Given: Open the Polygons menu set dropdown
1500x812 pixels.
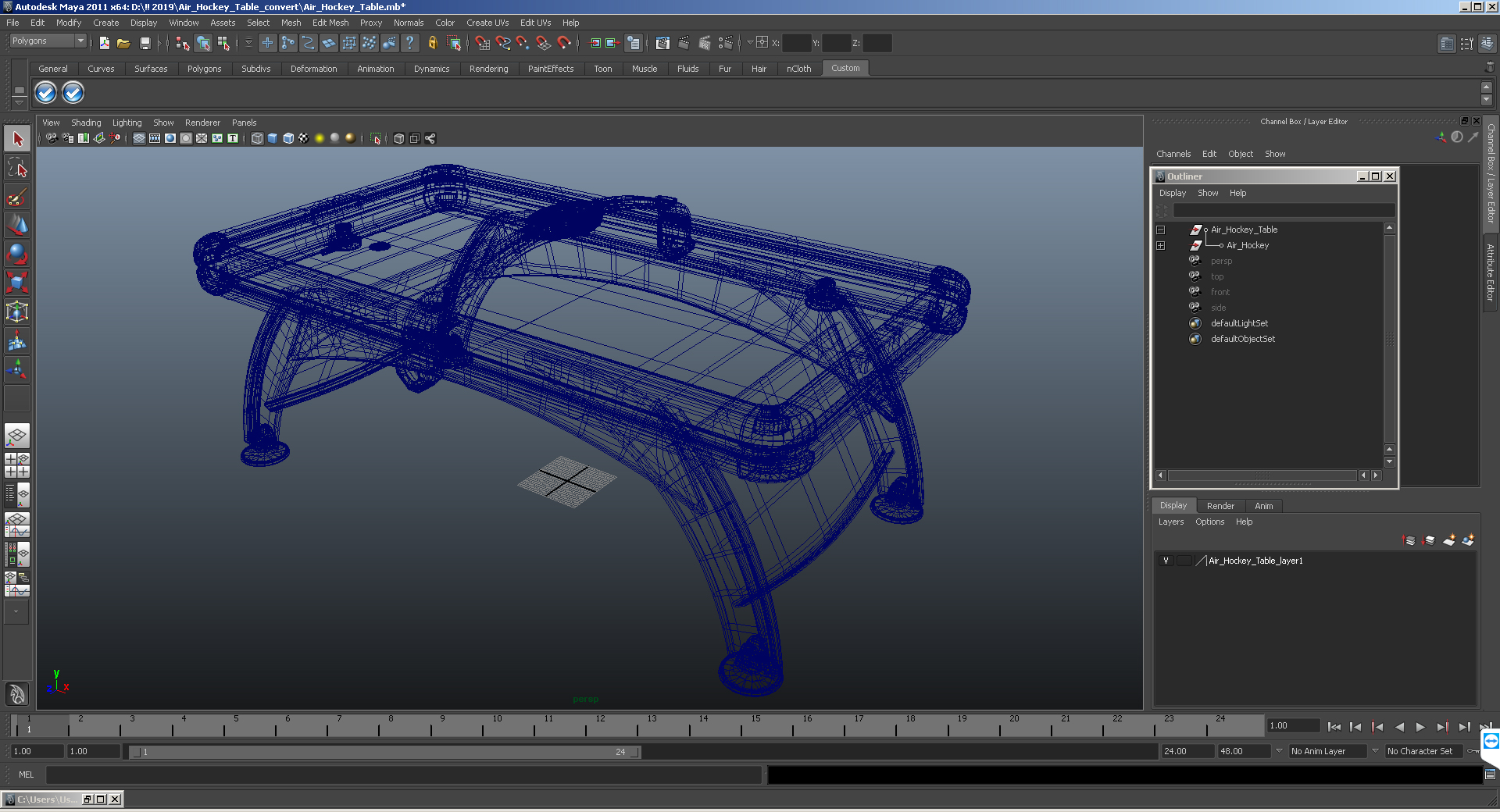Looking at the screenshot, I should click(x=48, y=41).
